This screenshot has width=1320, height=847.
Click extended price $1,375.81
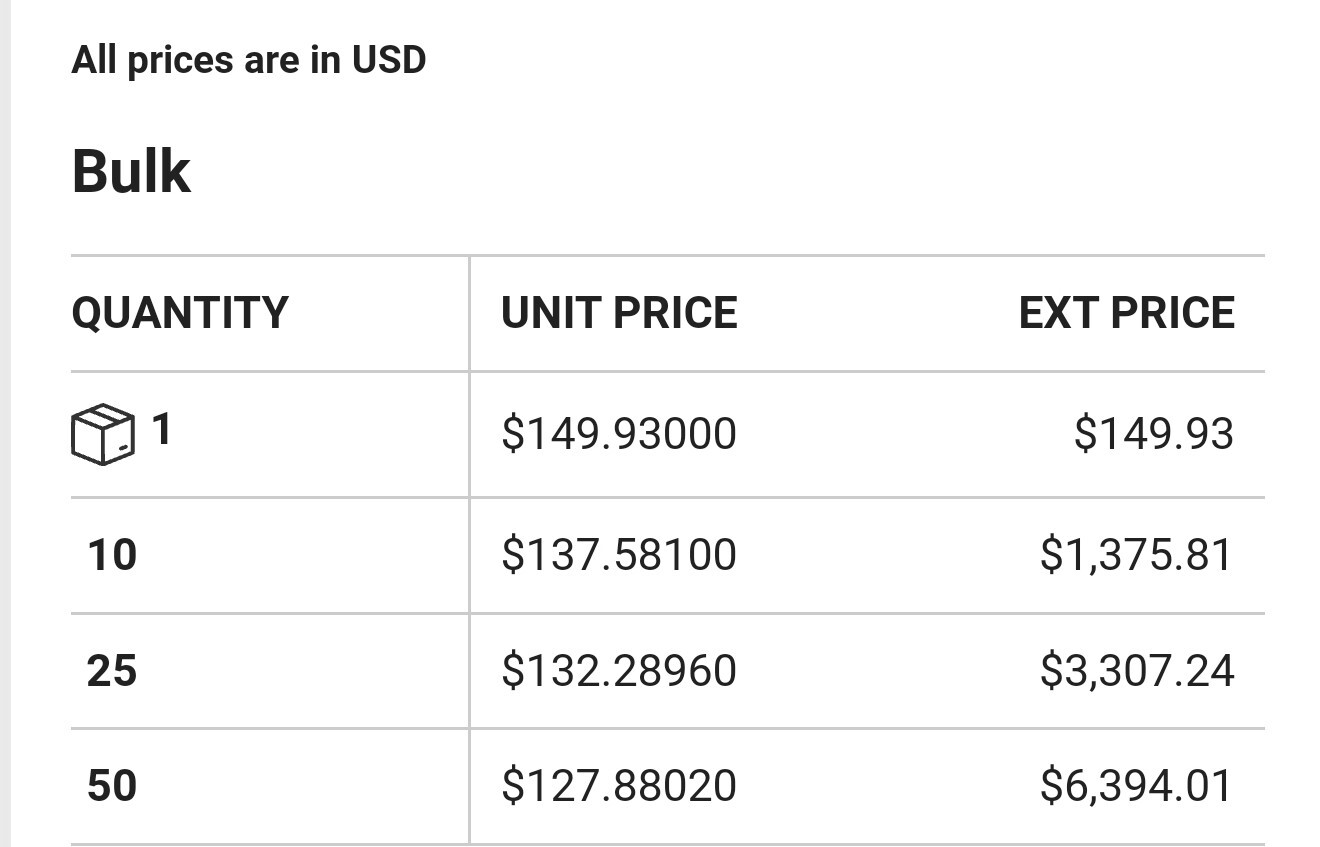(x=1137, y=554)
